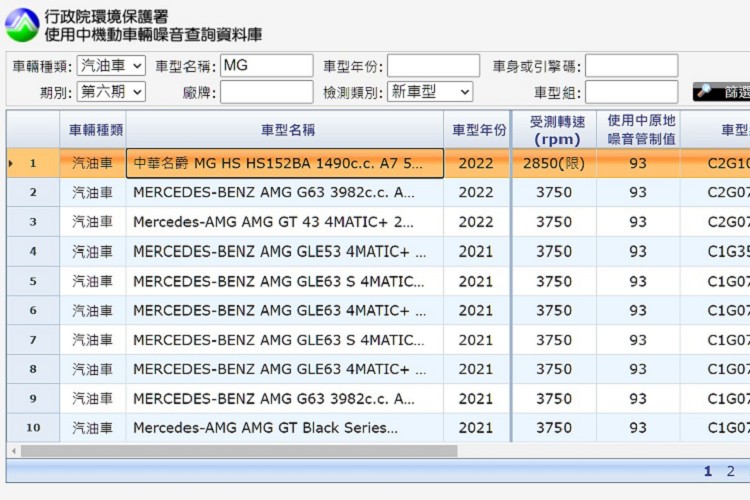This screenshot has width=750, height=500.
Task: Select the 中華名爵 MG HS row
Action: (284, 163)
